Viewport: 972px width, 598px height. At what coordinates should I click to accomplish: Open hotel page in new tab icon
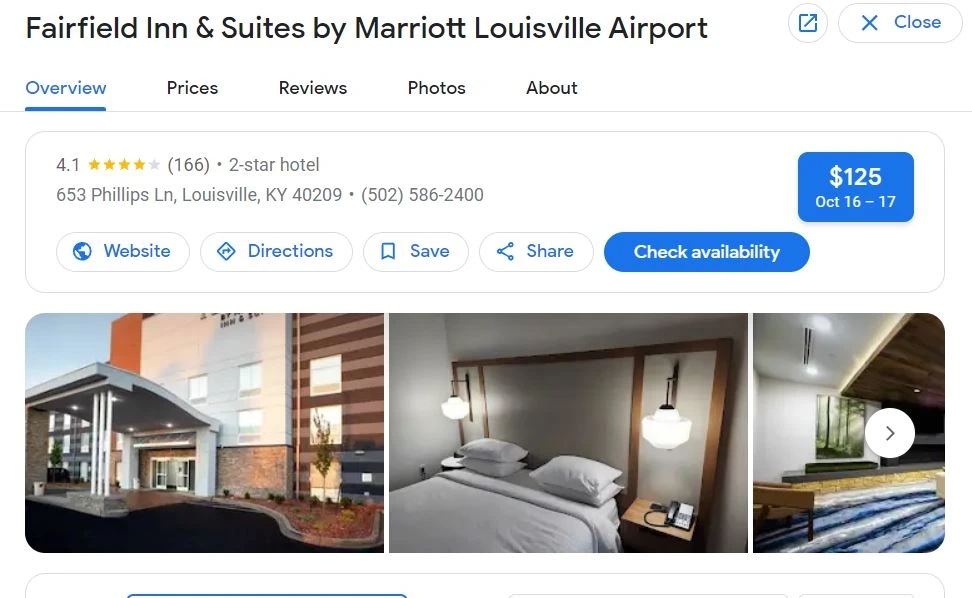[x=807, y=23]
